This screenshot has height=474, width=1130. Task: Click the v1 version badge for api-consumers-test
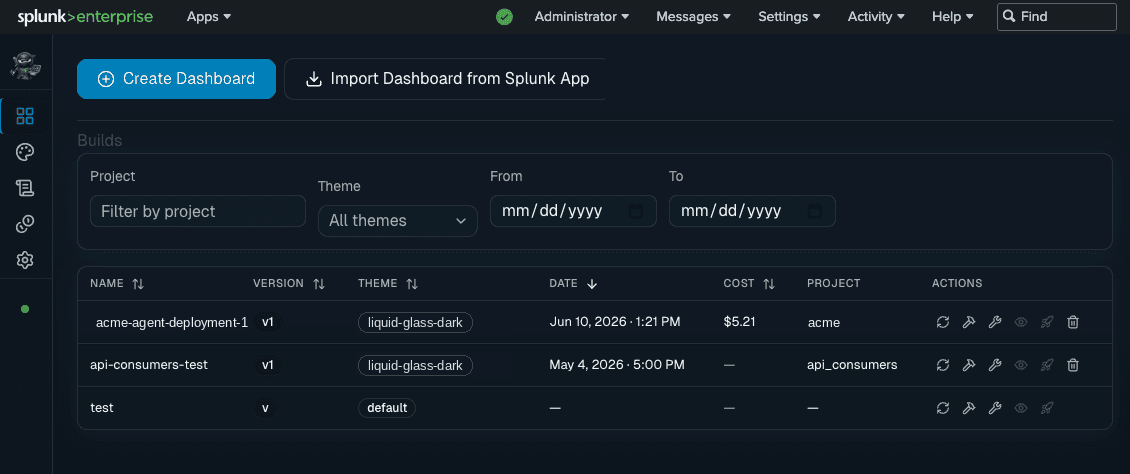coord(267,365)
